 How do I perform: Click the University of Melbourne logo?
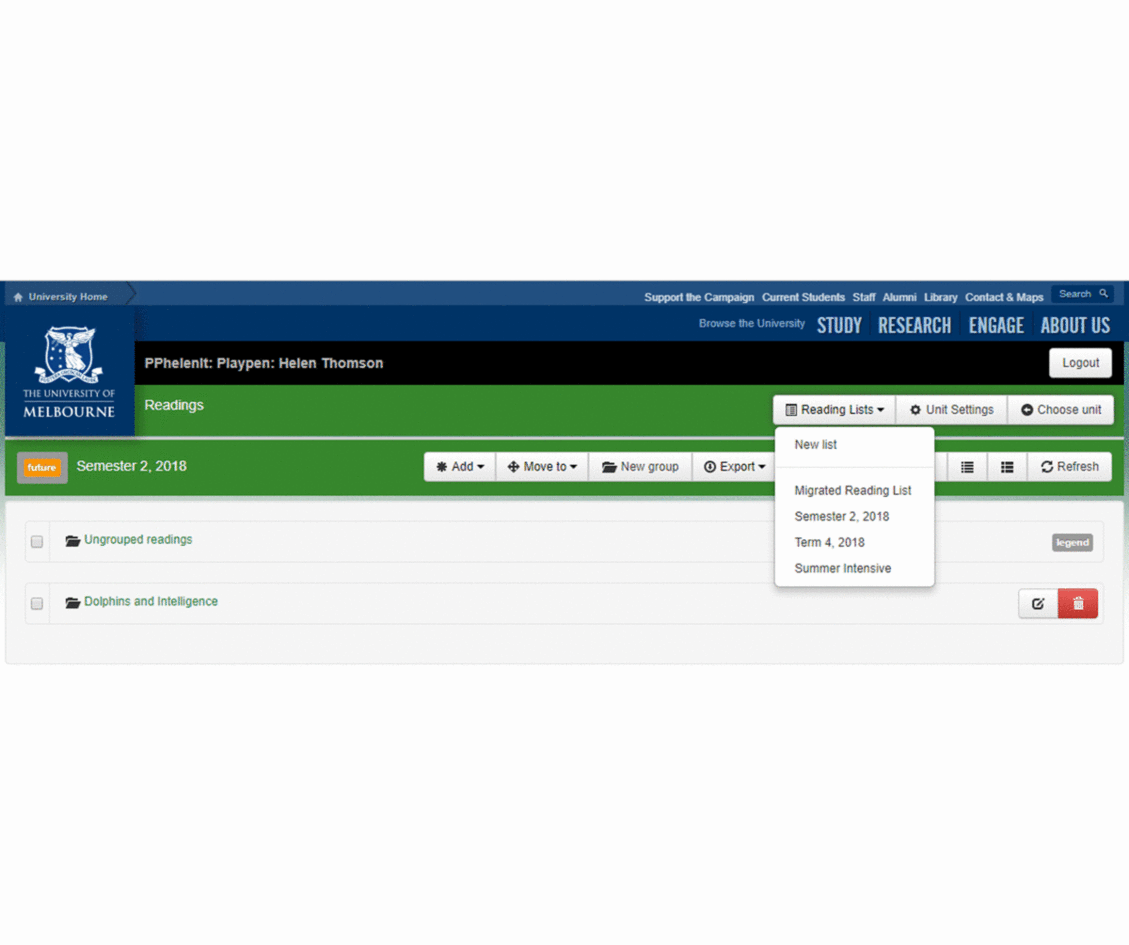(69, 371)
